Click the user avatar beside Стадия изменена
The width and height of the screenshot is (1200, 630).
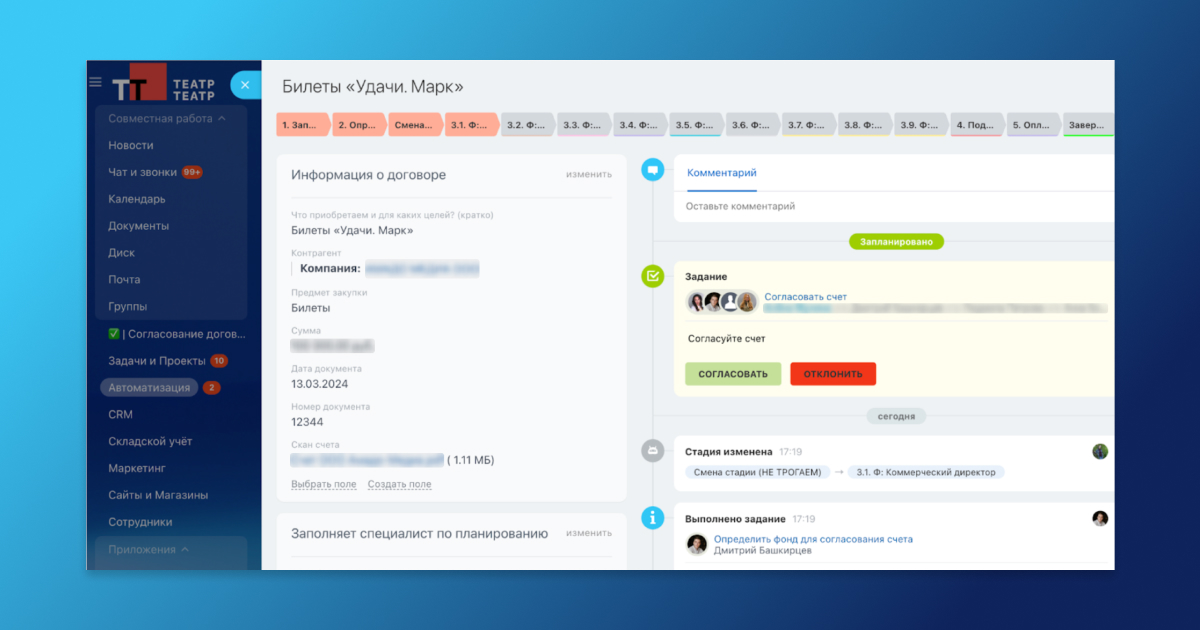[1100, 451]
